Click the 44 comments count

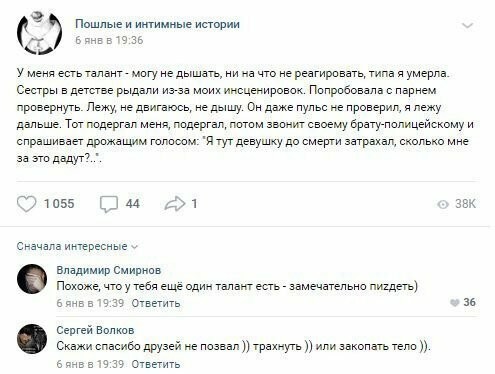(x=132, y=204)
